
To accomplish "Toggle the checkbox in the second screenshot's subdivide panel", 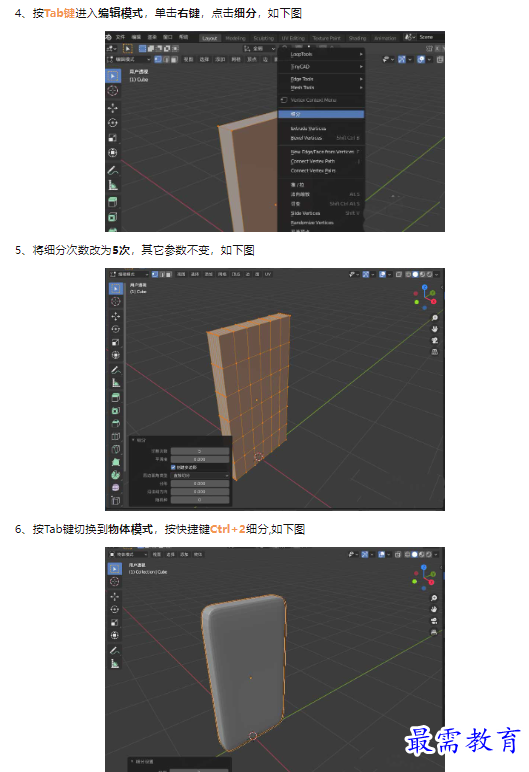I will coord(173,467).
